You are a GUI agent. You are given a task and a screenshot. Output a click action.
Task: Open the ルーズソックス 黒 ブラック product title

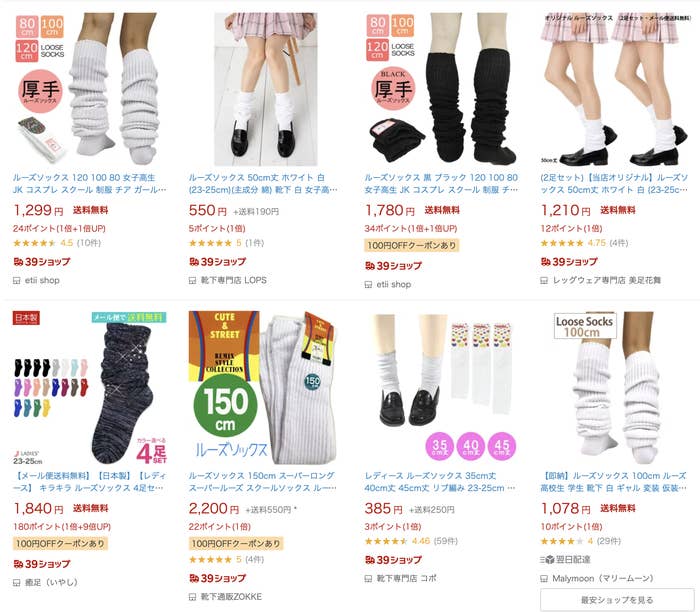[x=441, y=183]
